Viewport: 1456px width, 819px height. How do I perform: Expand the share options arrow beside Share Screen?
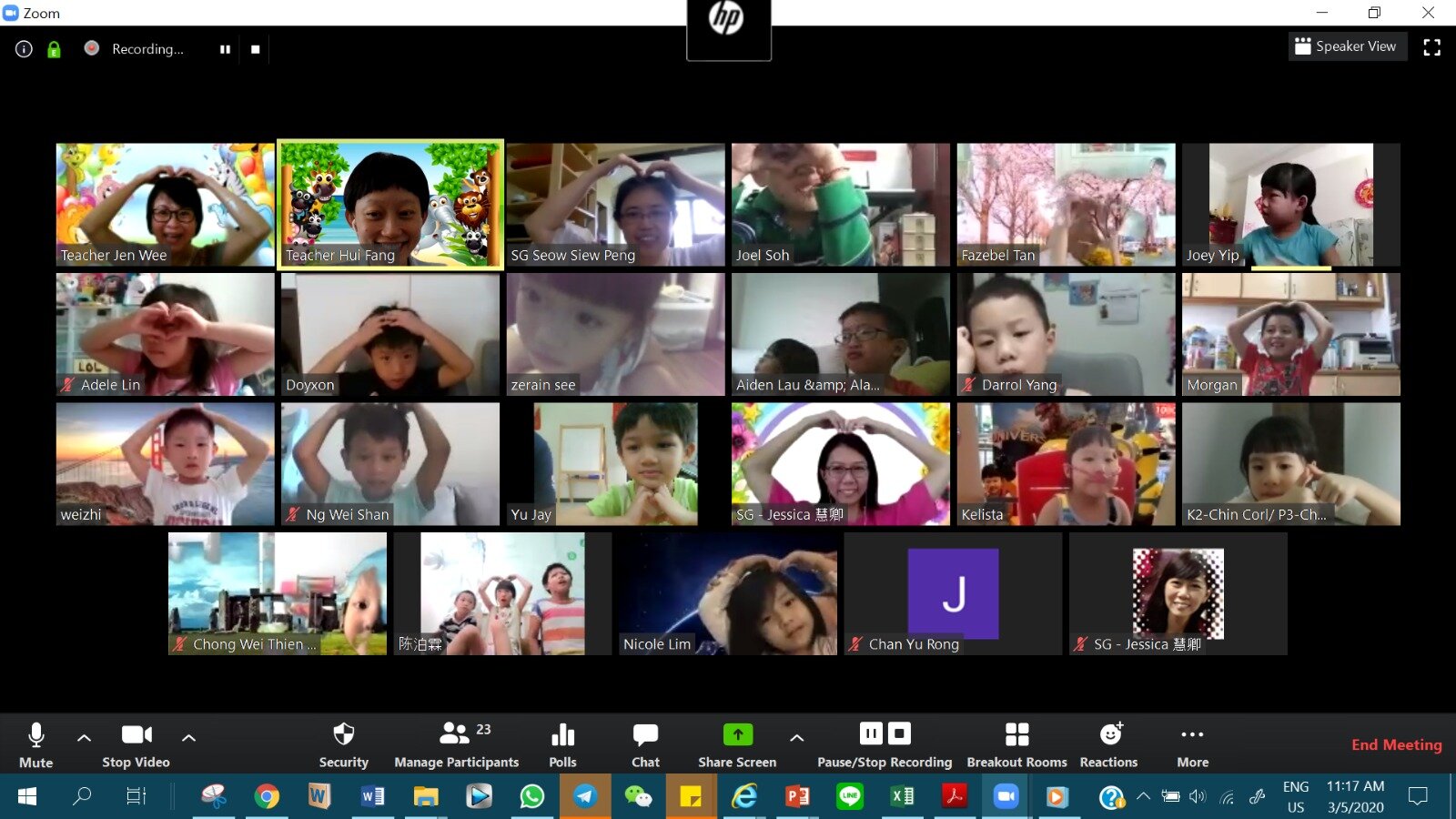click(x=796, y=738)
